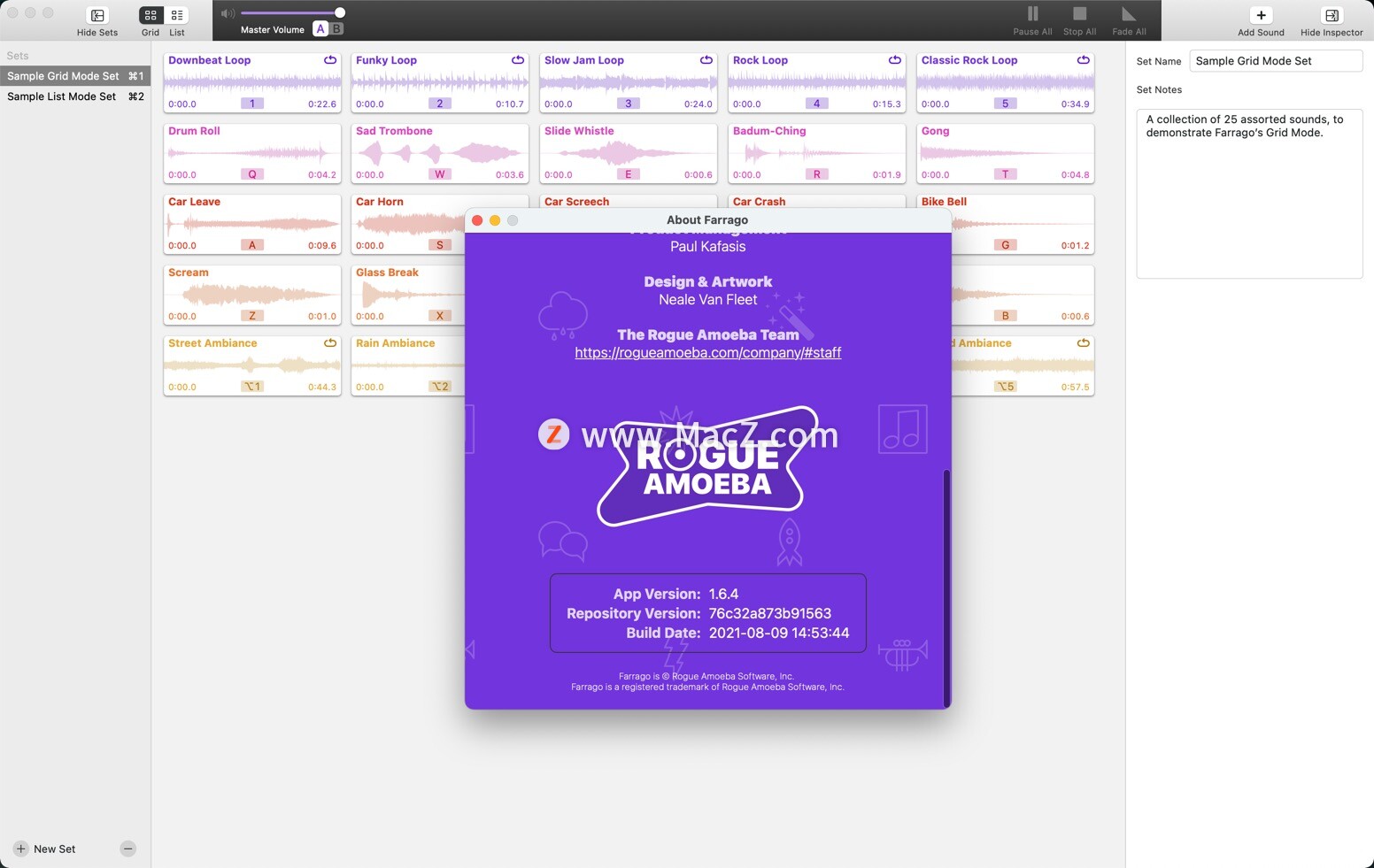Play the Downbeat Loop sound tile
This screenshot has width=1374, height=868.
pyautogui.click(x=252, y=83)
